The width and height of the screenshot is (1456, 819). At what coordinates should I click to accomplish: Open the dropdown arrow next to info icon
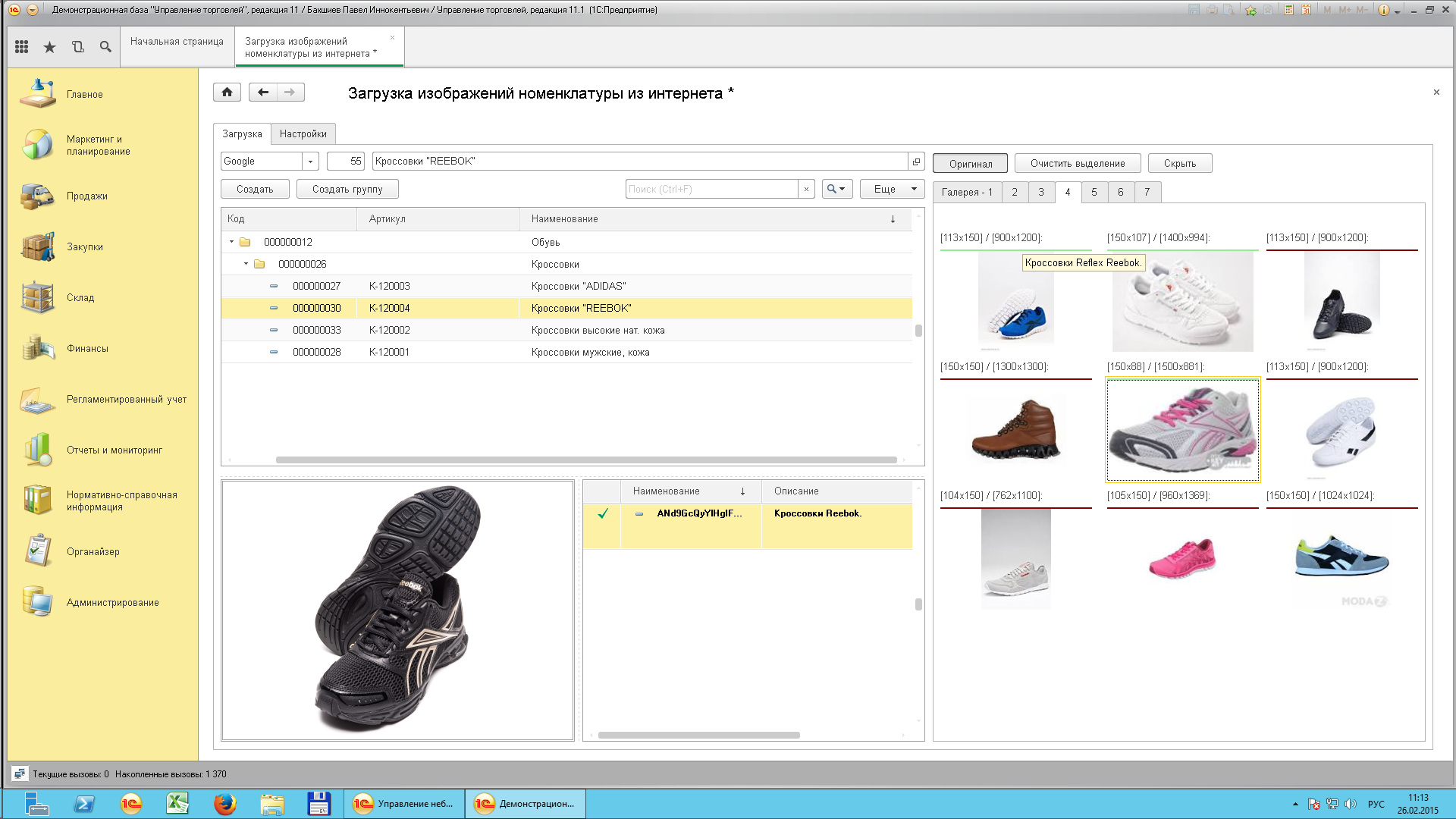coord(1397,11)
